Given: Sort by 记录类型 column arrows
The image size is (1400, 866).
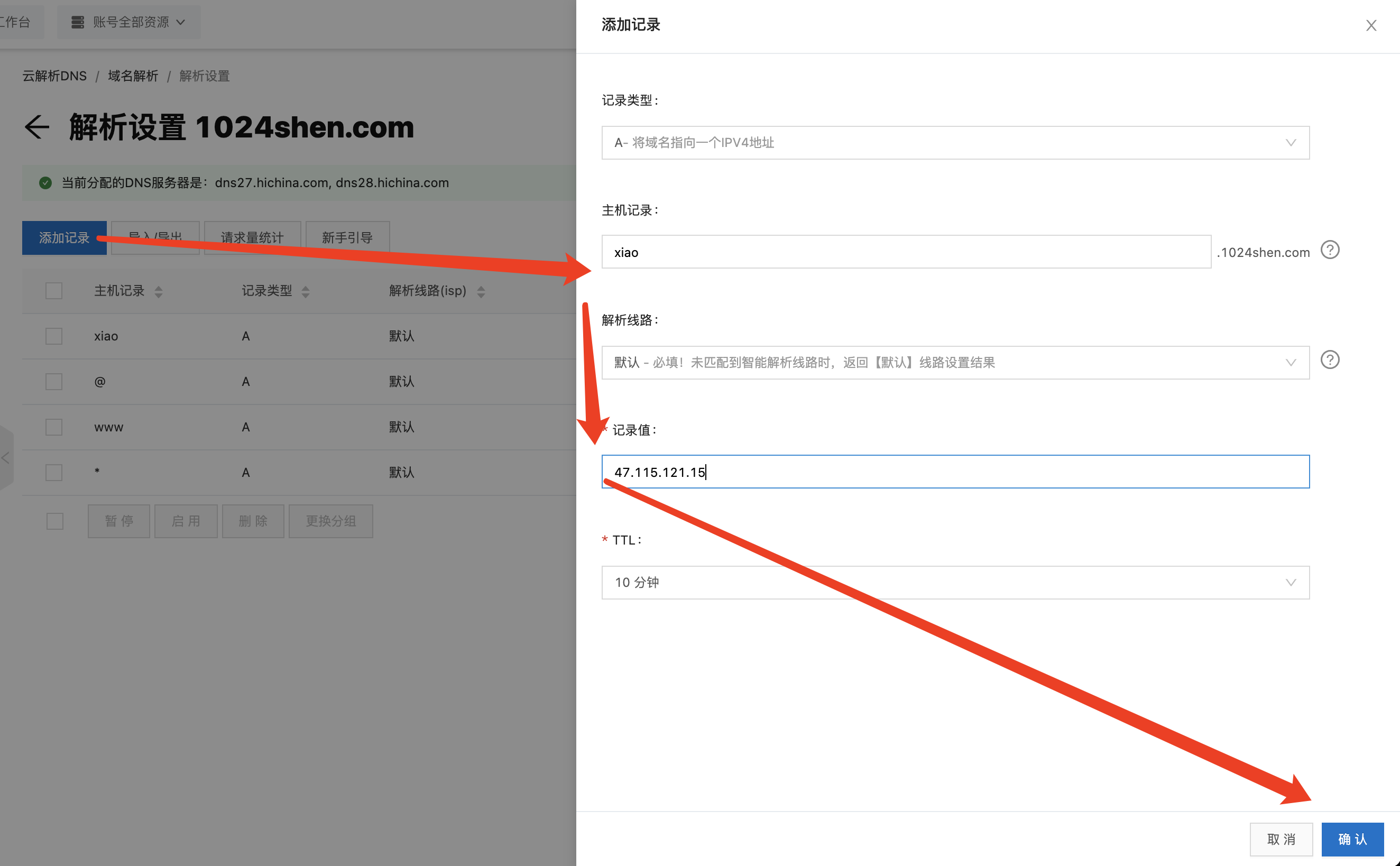Looking at the screenshot, I should tap(305, 291).
